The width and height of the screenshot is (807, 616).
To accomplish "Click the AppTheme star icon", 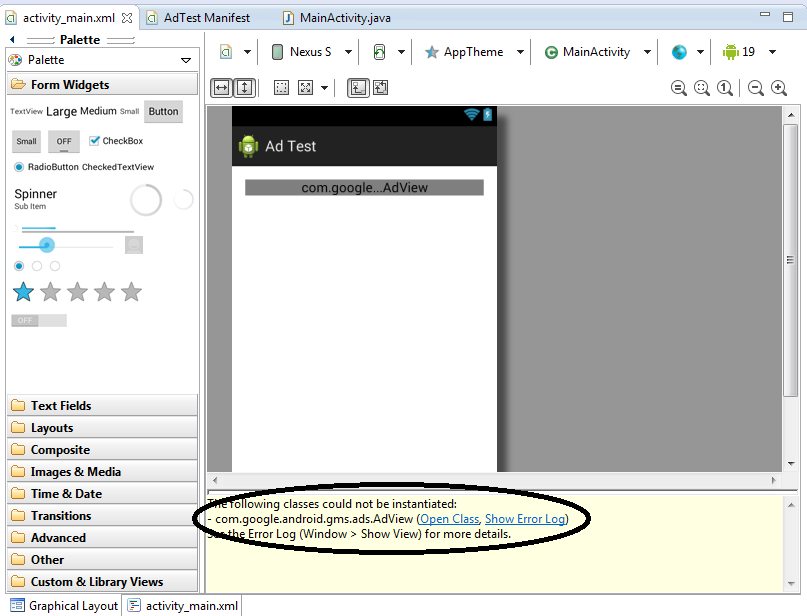I will click(432, 52).
